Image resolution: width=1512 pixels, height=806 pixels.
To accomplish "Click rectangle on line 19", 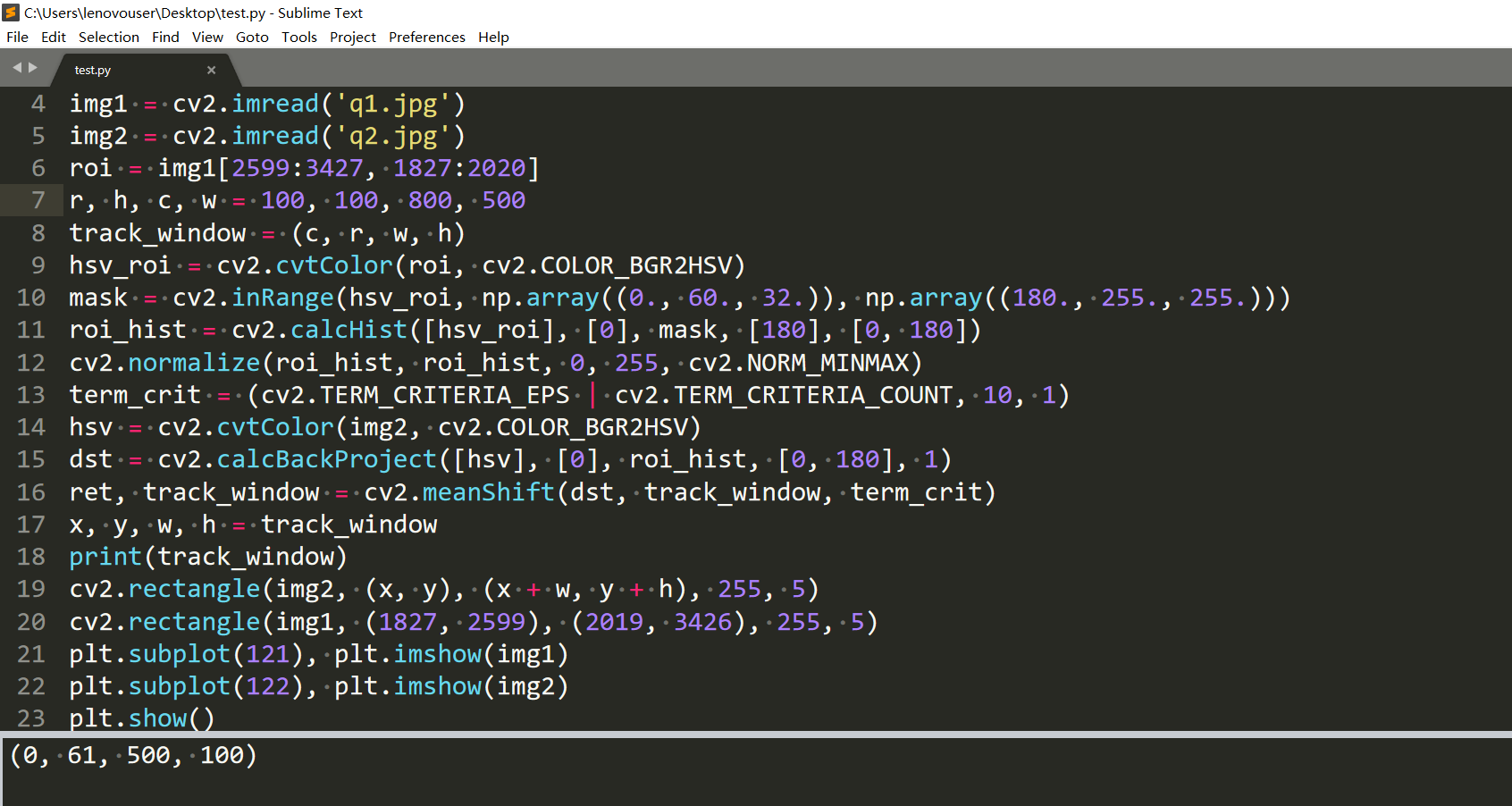I will coord(194,589).
